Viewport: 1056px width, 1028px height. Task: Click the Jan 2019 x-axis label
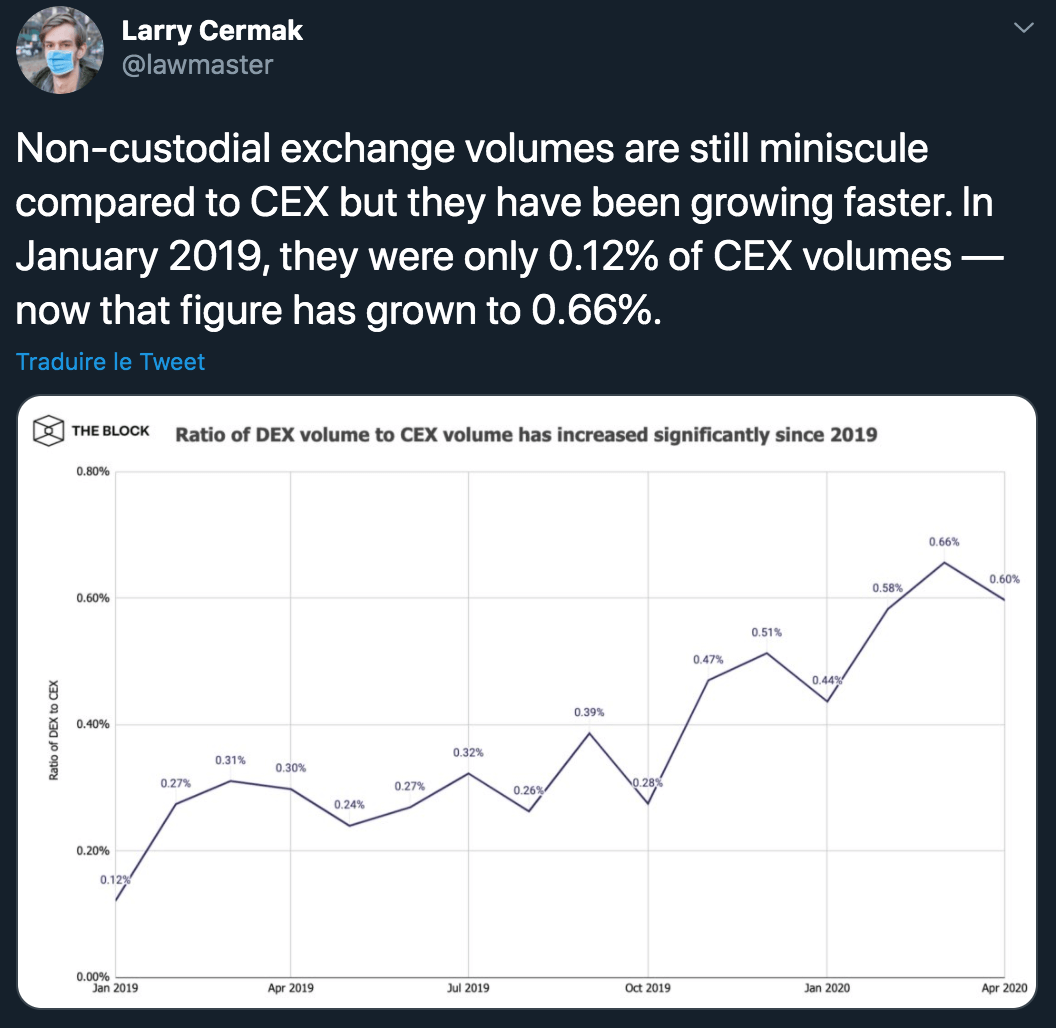(x=114, y=988)
